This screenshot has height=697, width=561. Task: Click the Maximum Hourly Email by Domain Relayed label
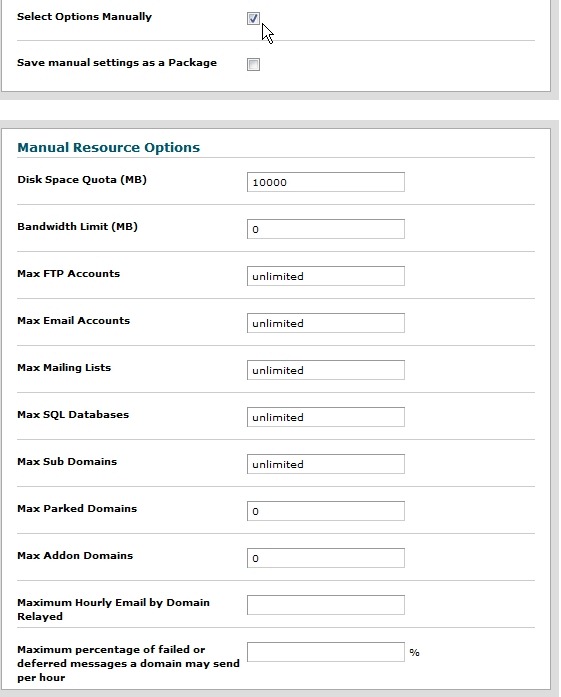(x=113, y=609)
